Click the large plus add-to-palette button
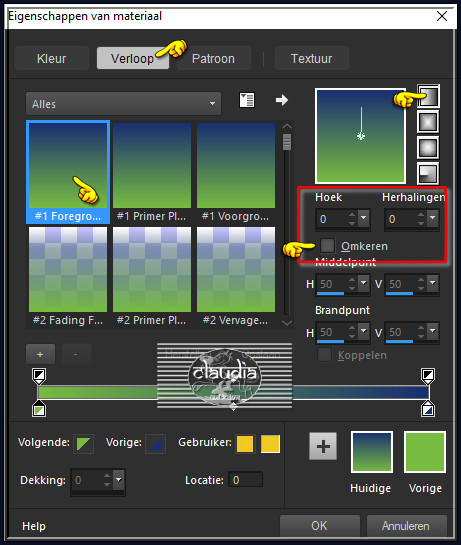Screen dimensions: 461x545 (x=323, y=446)
